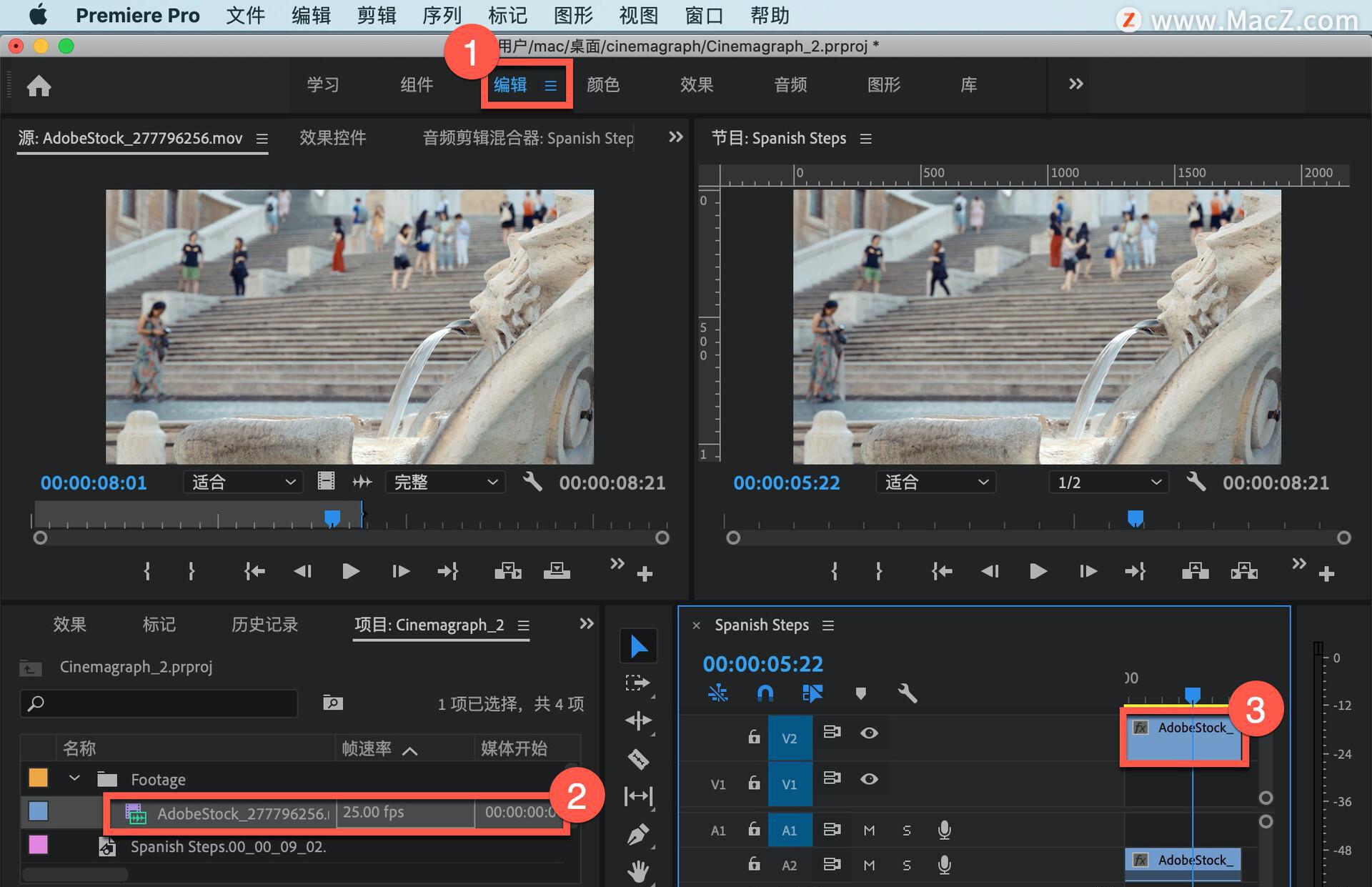Viewport: 1372px width, 887px height.
Task: Solo the A2 audio track
Action: [907, 865]
